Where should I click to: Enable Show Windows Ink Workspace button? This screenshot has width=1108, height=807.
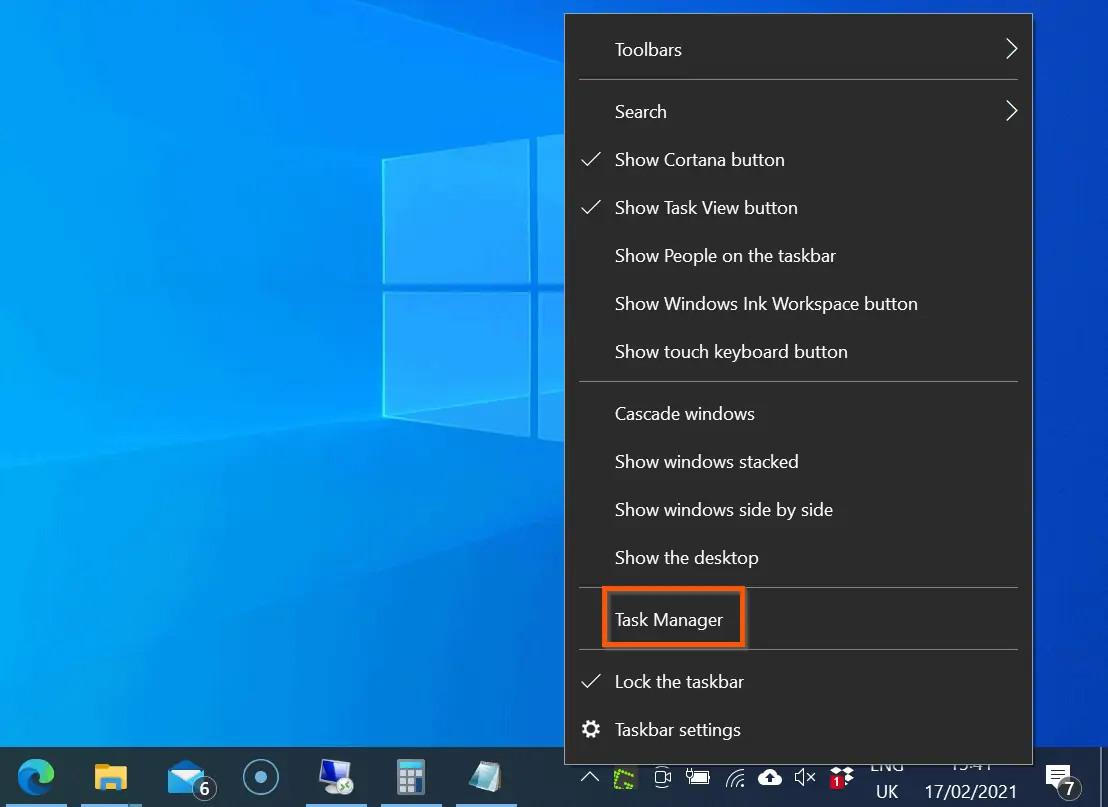coord(798,304)
